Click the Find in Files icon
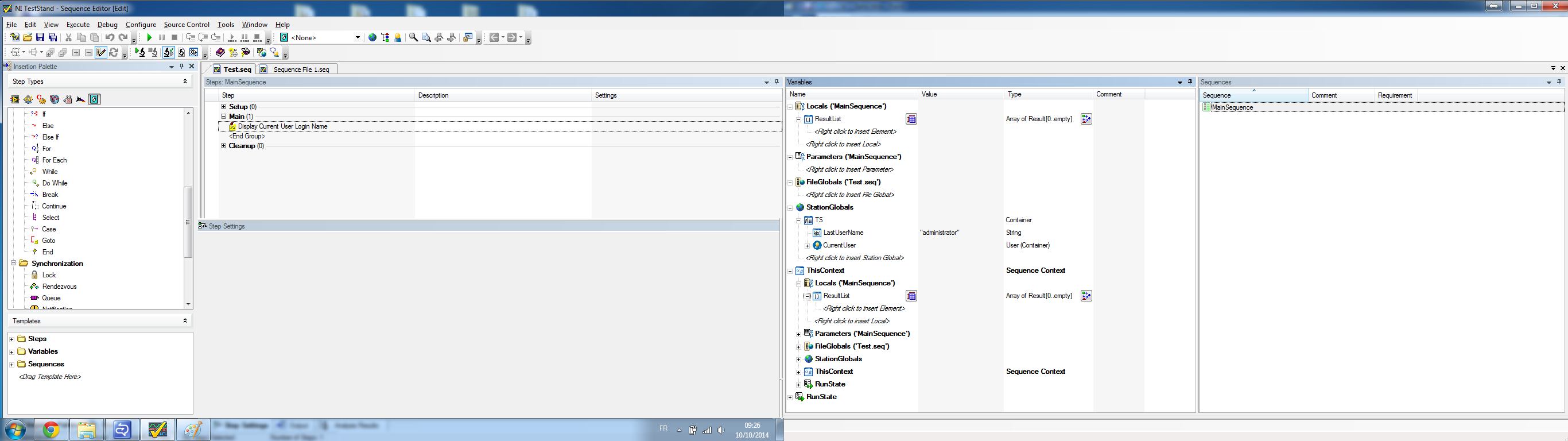Screen dimensions: 1568x441 [x=426, y=38]
